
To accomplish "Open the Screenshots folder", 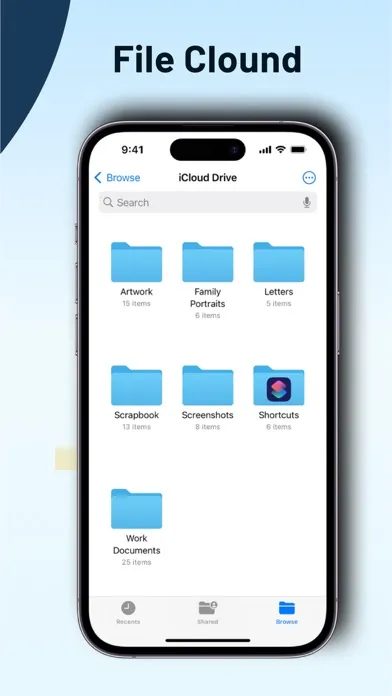I will [208, 386].
